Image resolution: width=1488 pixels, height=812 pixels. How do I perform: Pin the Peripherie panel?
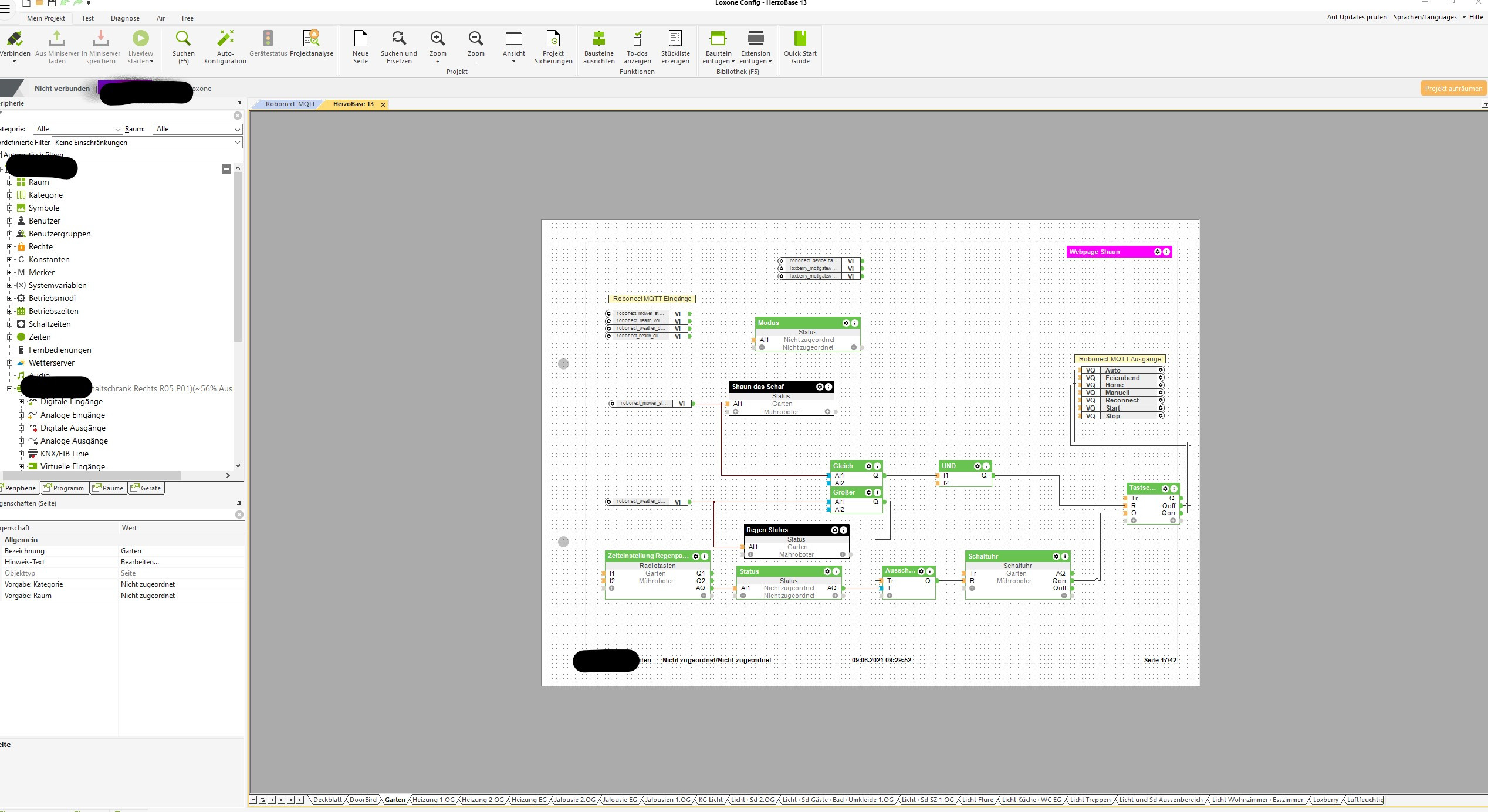239,103
